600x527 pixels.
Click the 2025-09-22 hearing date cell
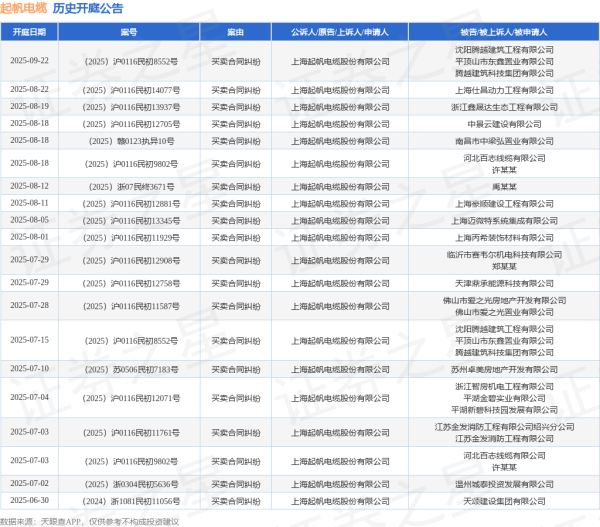(x=29, y=61)
